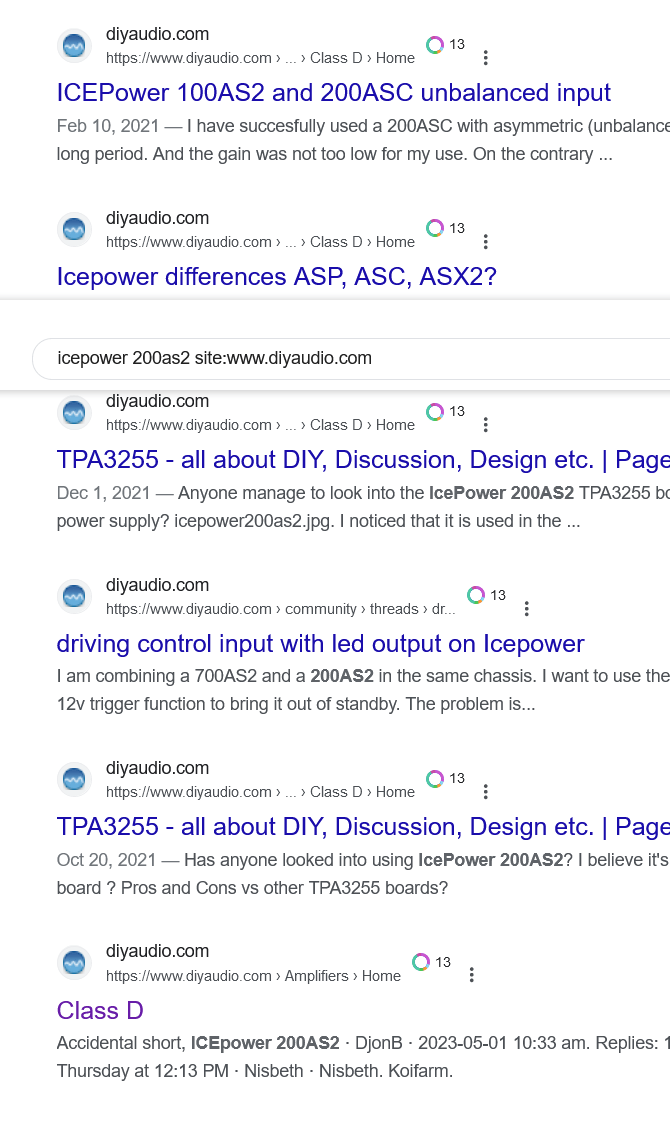Click diyaudio favicon of Dec 1, 2021 TPA3255 result

[75, 413]
